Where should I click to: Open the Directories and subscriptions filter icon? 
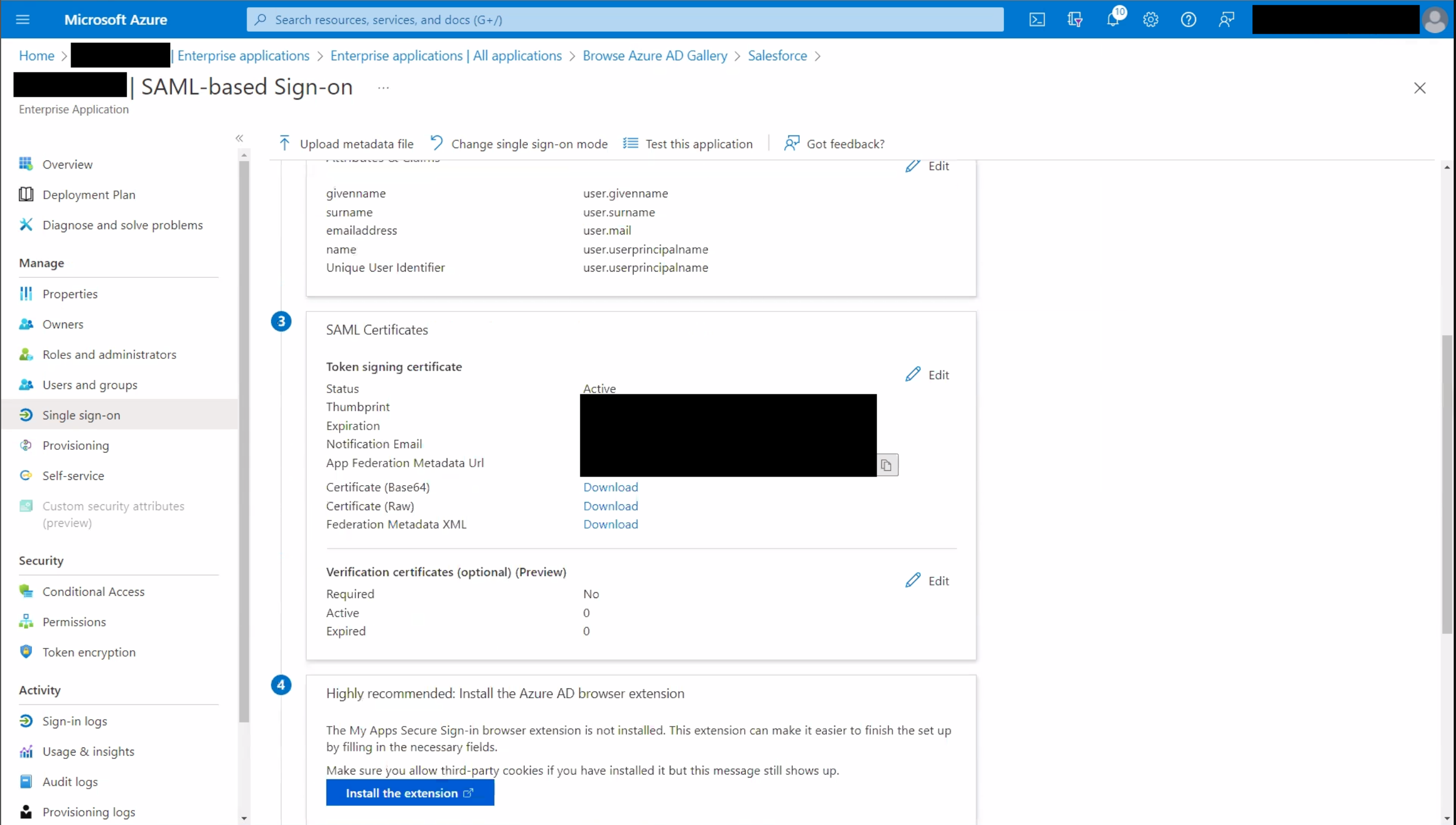tap(1075, 20)
